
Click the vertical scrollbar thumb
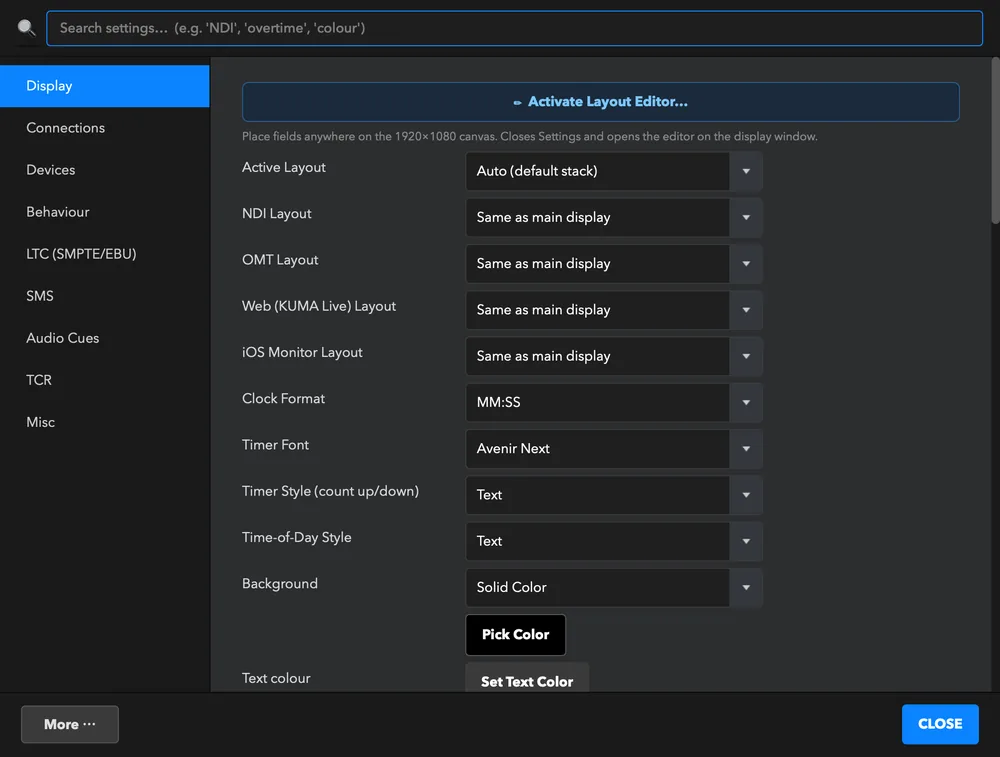point(995,140)
